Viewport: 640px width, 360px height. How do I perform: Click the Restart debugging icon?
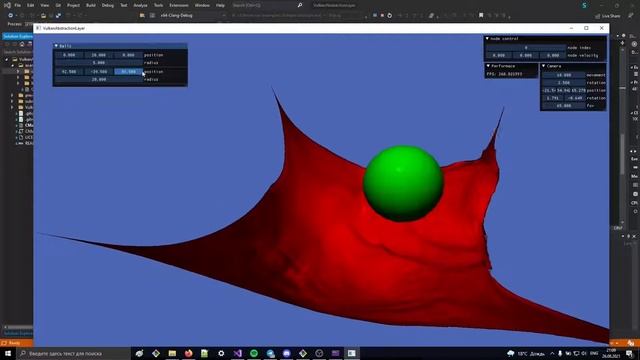pos(390,16)
